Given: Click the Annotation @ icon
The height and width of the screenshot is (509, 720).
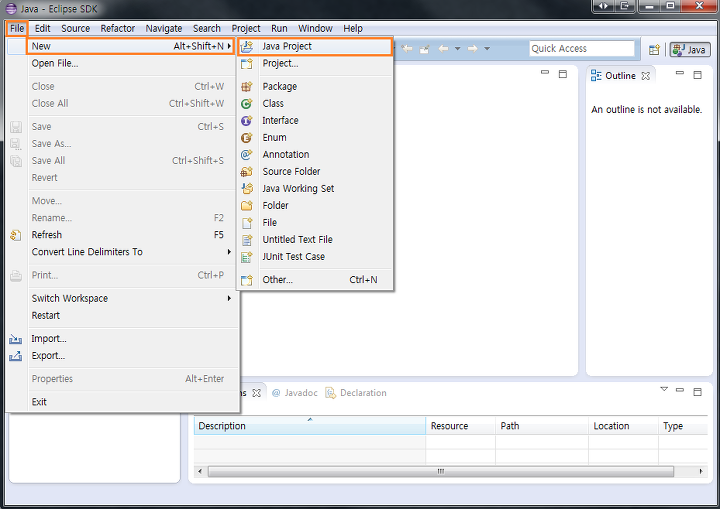Looking at the screenshot, I should pos(247,154).
